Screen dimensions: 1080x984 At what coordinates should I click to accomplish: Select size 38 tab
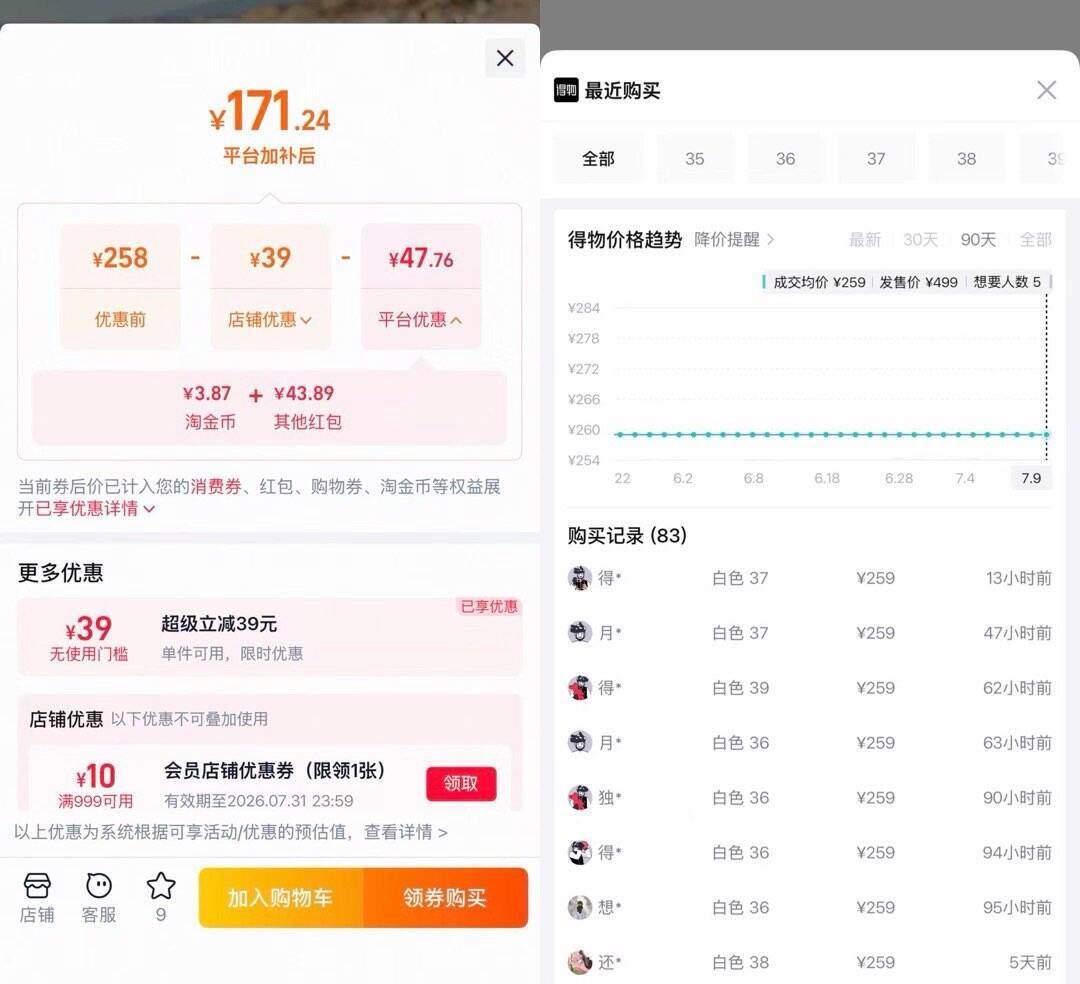pyautogui.click(x=966, y=159)
